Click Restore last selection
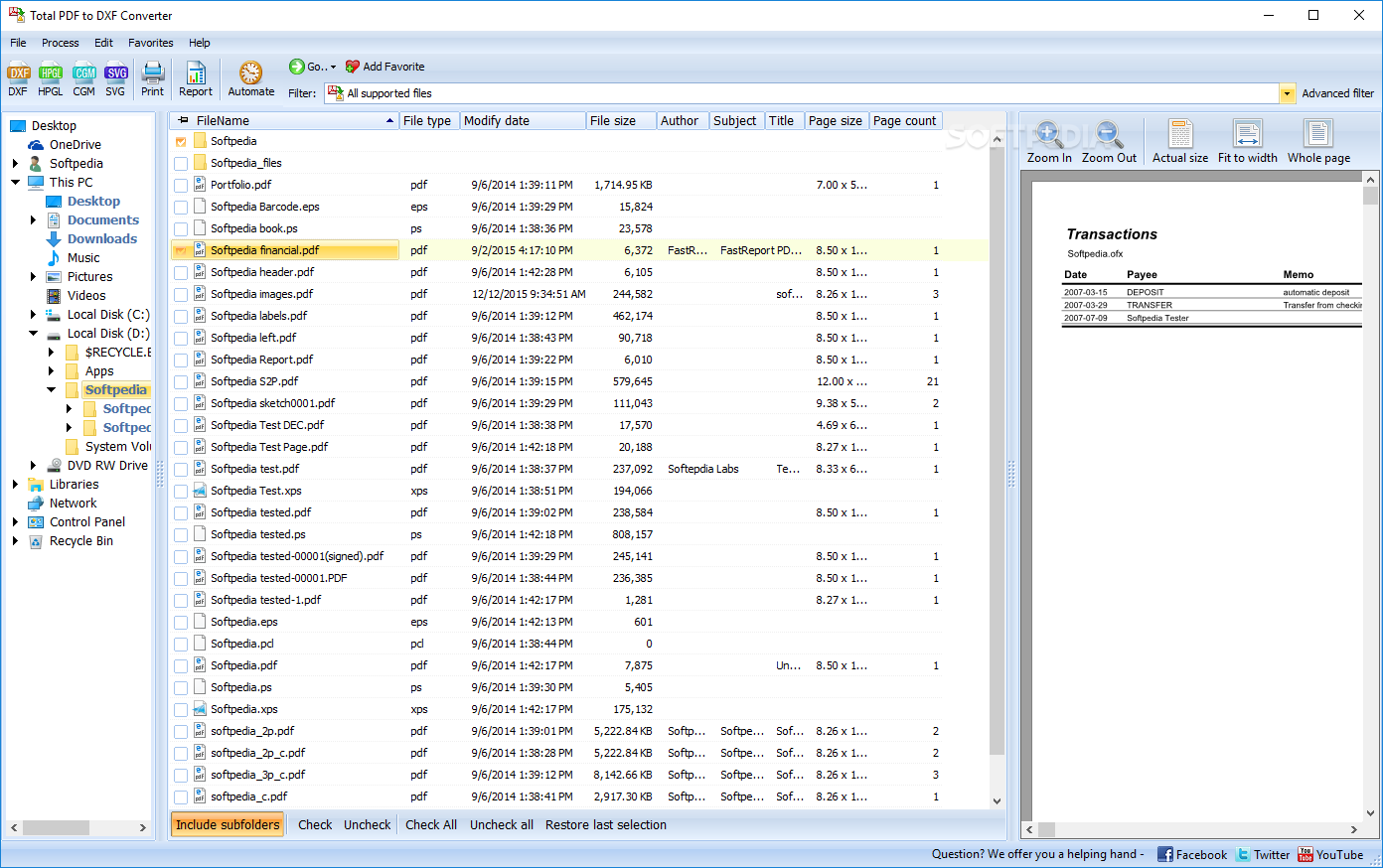 tap(606, 824)
